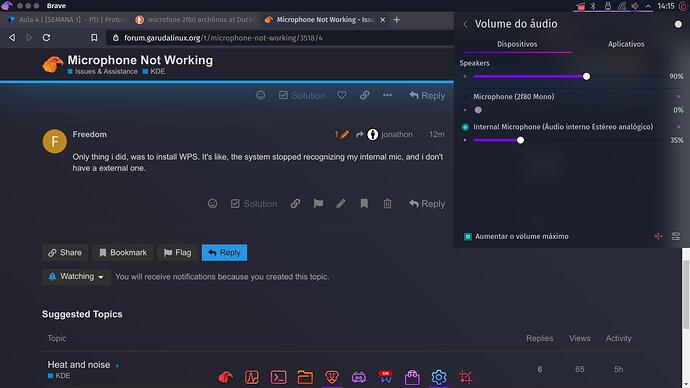Open the network tray icon
This screenshot has width=690, height=388.
622,6
